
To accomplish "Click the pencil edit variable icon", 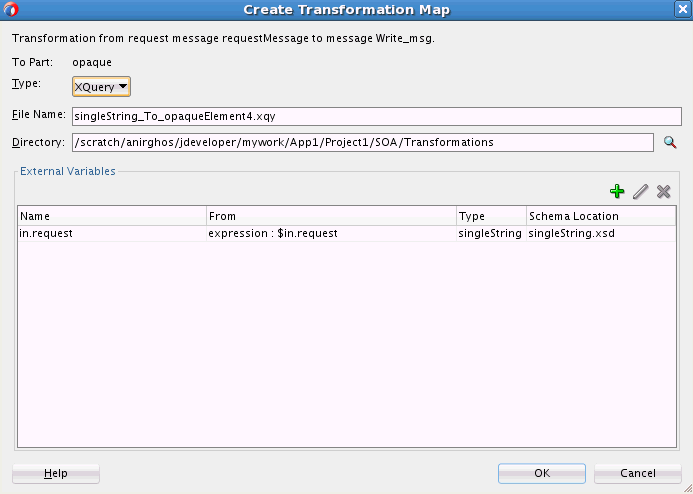I will pyautogui.click(x=640, y=191).
